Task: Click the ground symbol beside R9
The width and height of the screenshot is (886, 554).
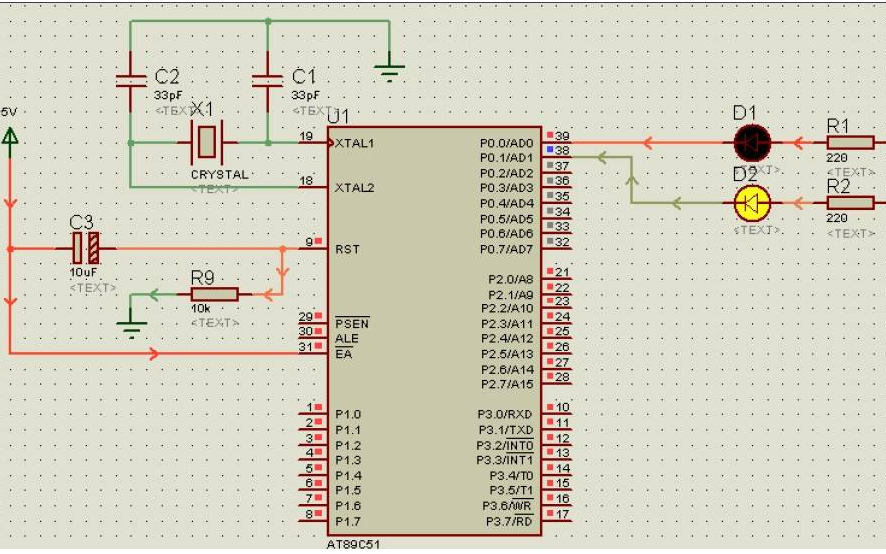Action: (130, 323)
